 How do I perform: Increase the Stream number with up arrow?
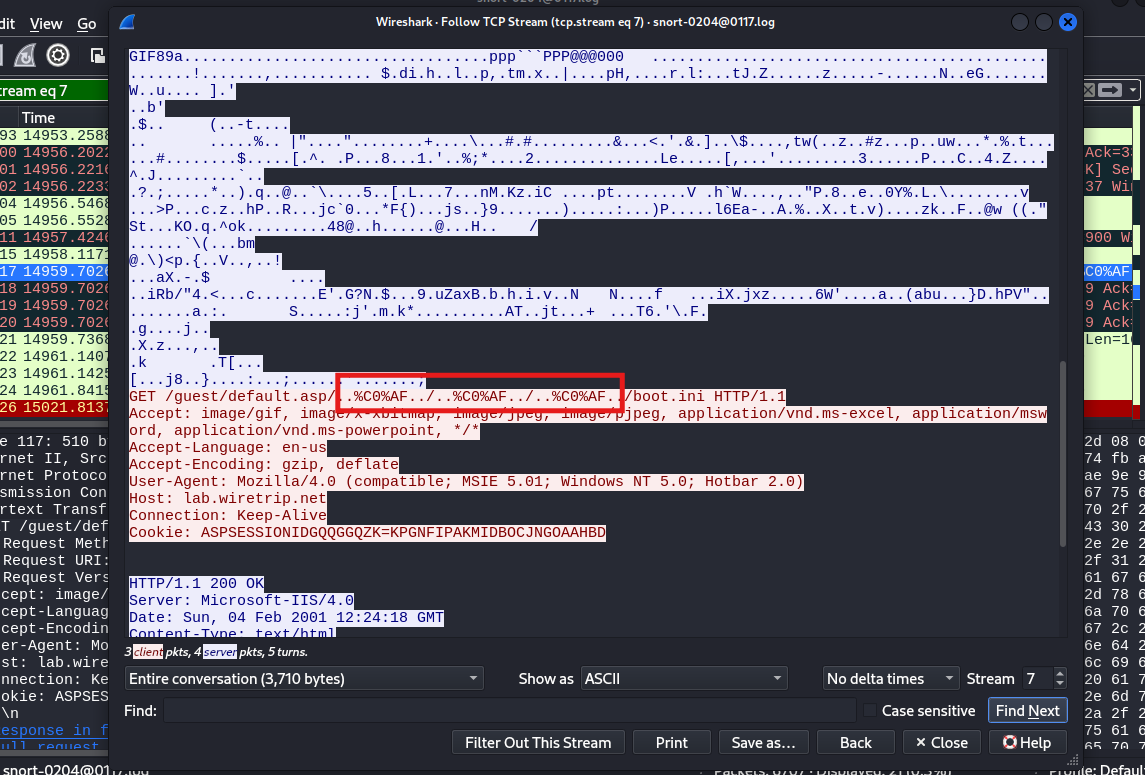[1060, 673]
